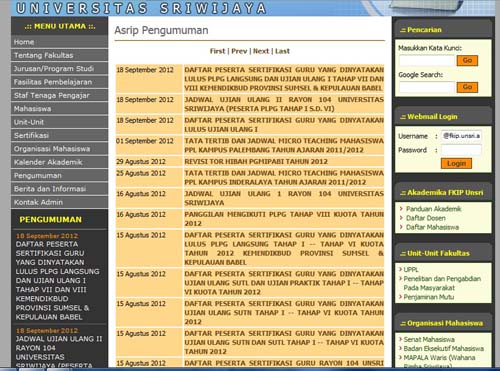Click the webmail Username field
500x371 pixels.
pos(461,136)
